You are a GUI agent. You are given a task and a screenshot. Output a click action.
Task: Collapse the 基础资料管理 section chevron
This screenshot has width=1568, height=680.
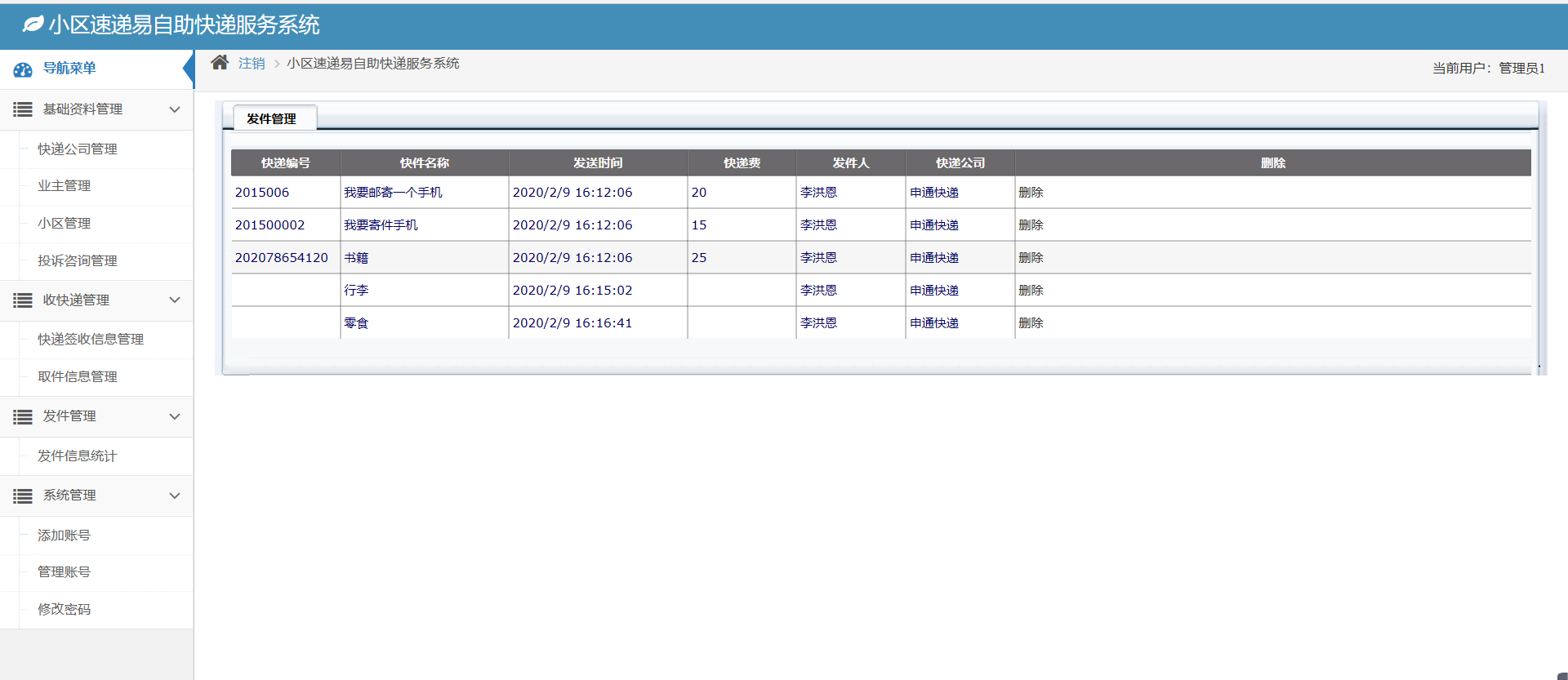[x=174, y=109]
